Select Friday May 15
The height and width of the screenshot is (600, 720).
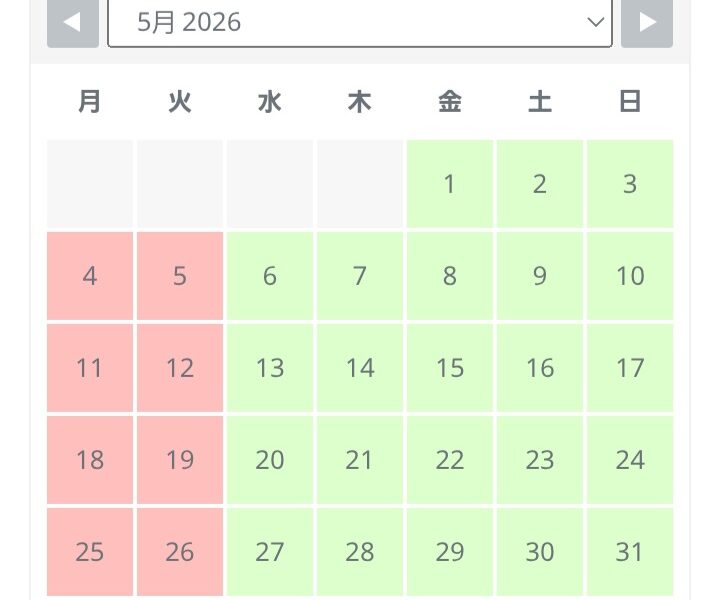pos(450,368)
